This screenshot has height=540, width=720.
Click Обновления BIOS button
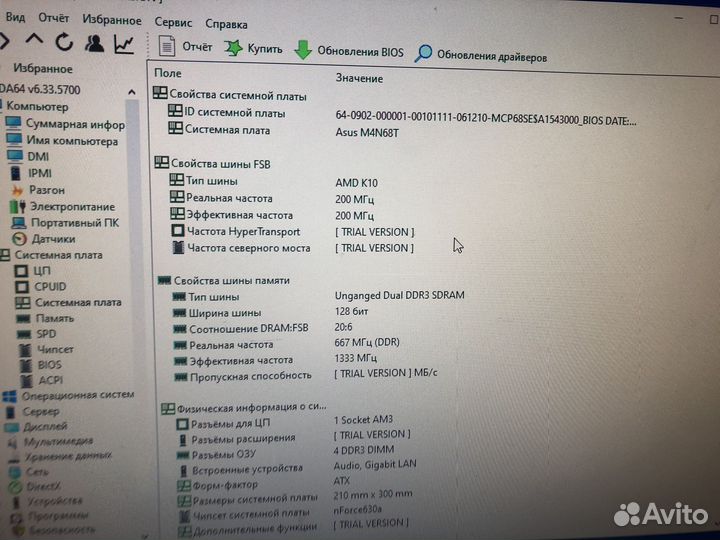[x=349, y=51]
